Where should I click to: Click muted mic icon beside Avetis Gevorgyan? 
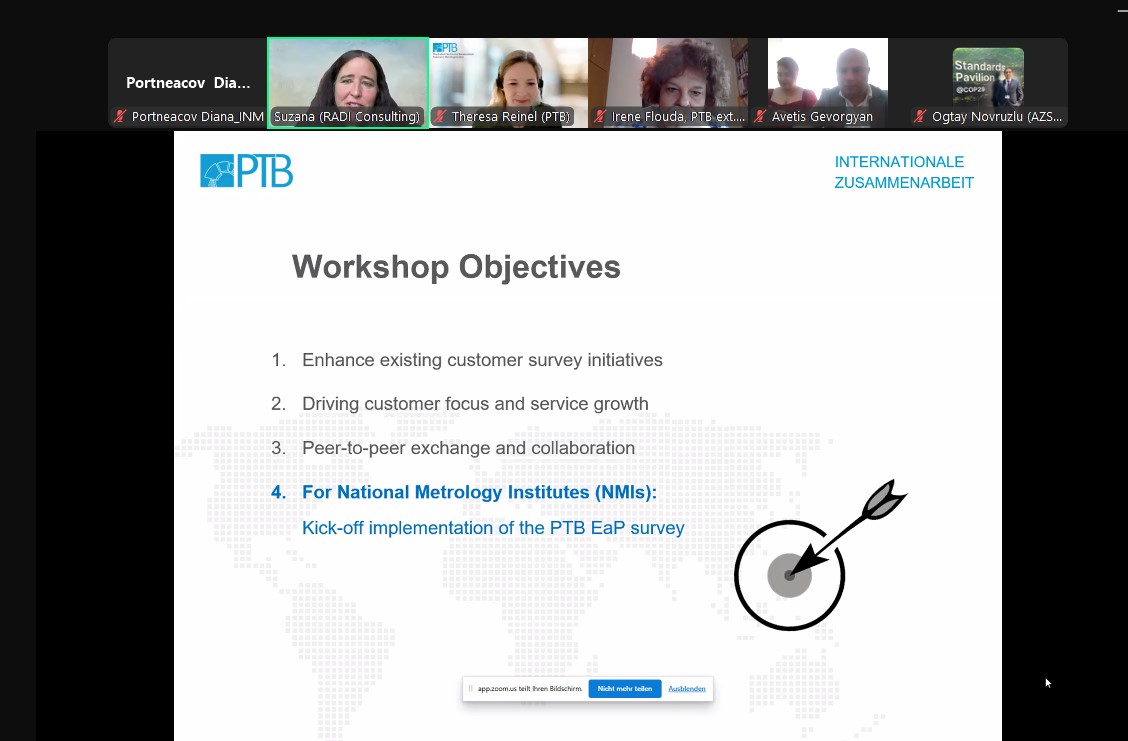(762, 117)
